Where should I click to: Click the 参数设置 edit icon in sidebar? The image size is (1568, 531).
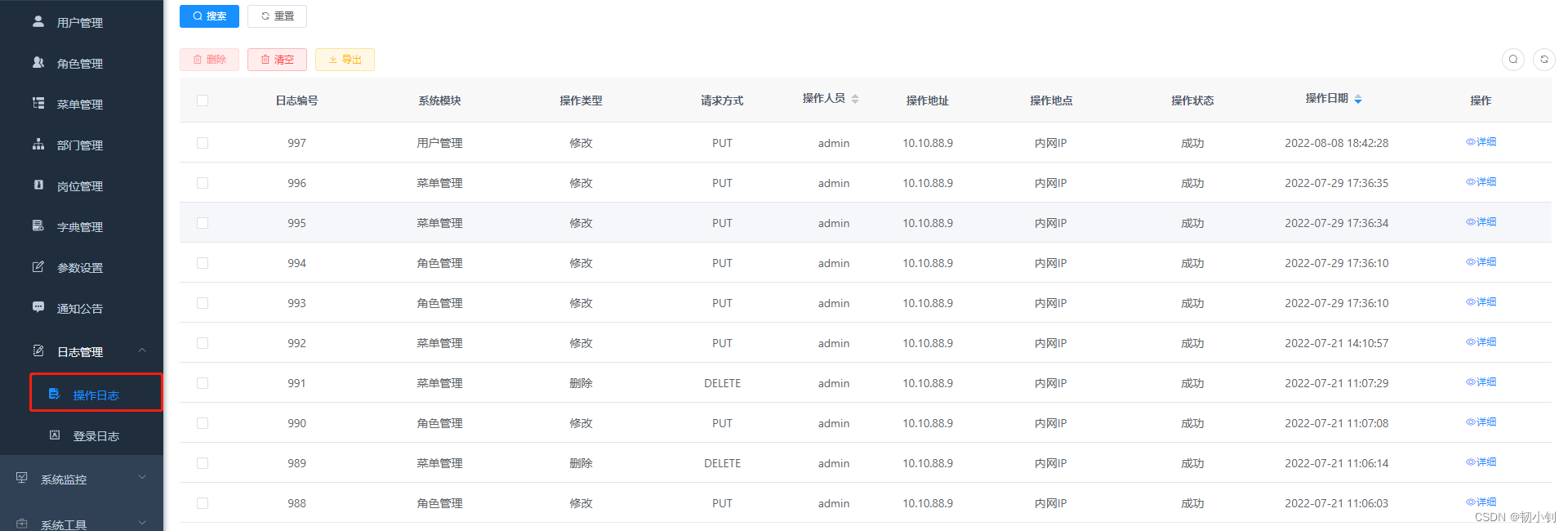click(38, 267)
